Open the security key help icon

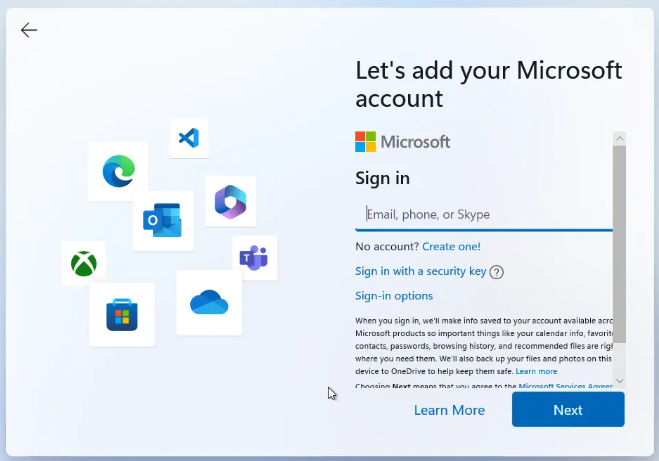click(x=496, y=272)
